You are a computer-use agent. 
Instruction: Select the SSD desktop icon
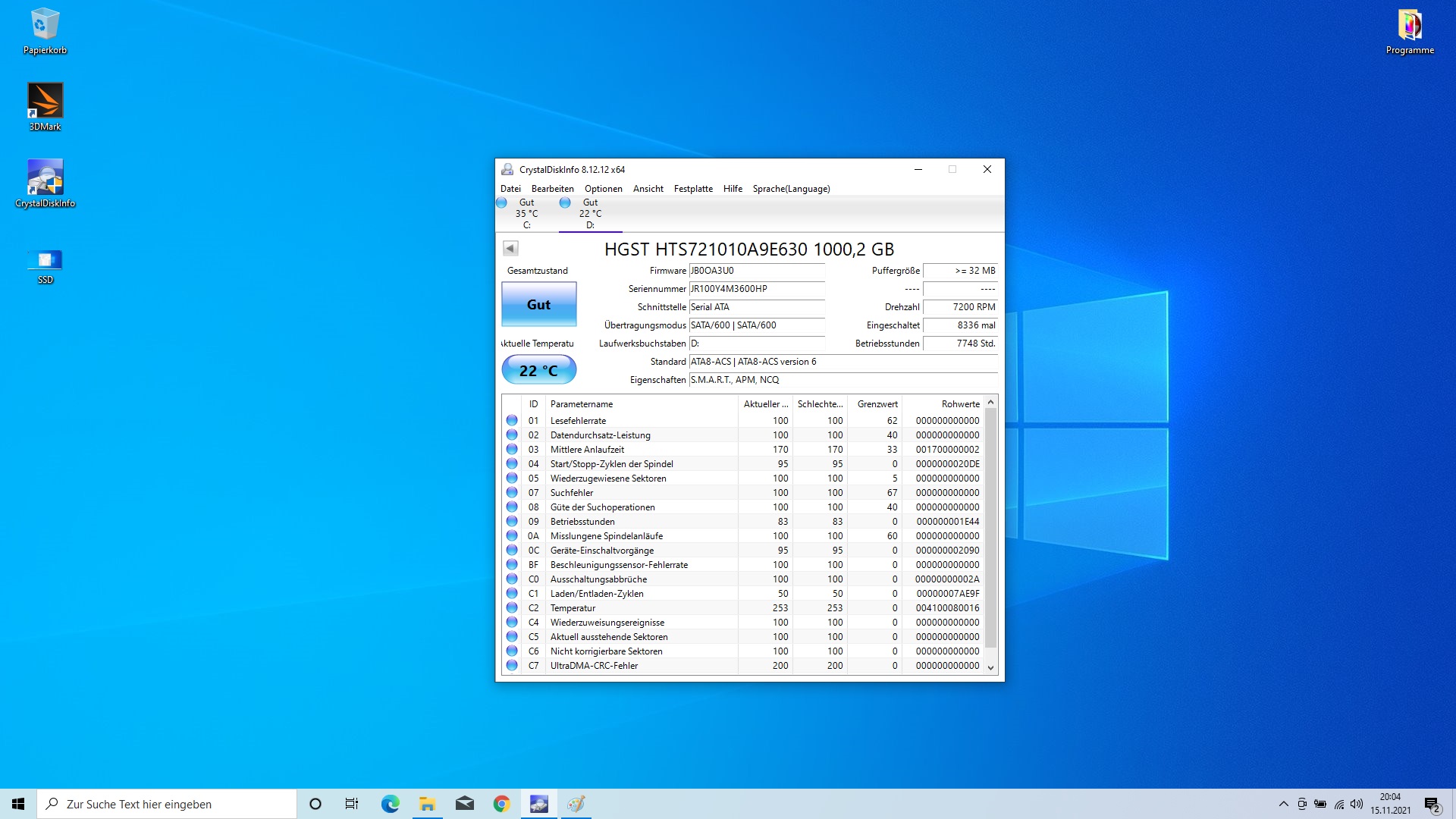45,266
